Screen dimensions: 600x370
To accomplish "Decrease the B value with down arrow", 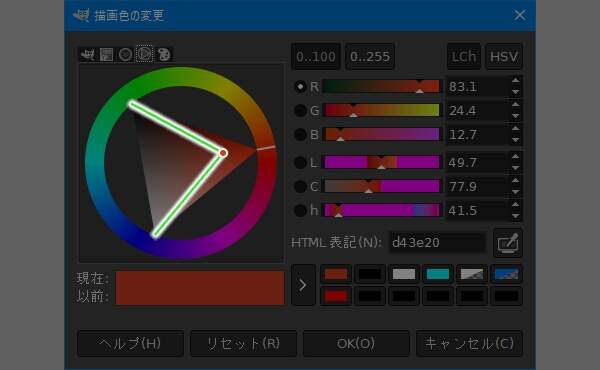I will [x=515, y=140].
